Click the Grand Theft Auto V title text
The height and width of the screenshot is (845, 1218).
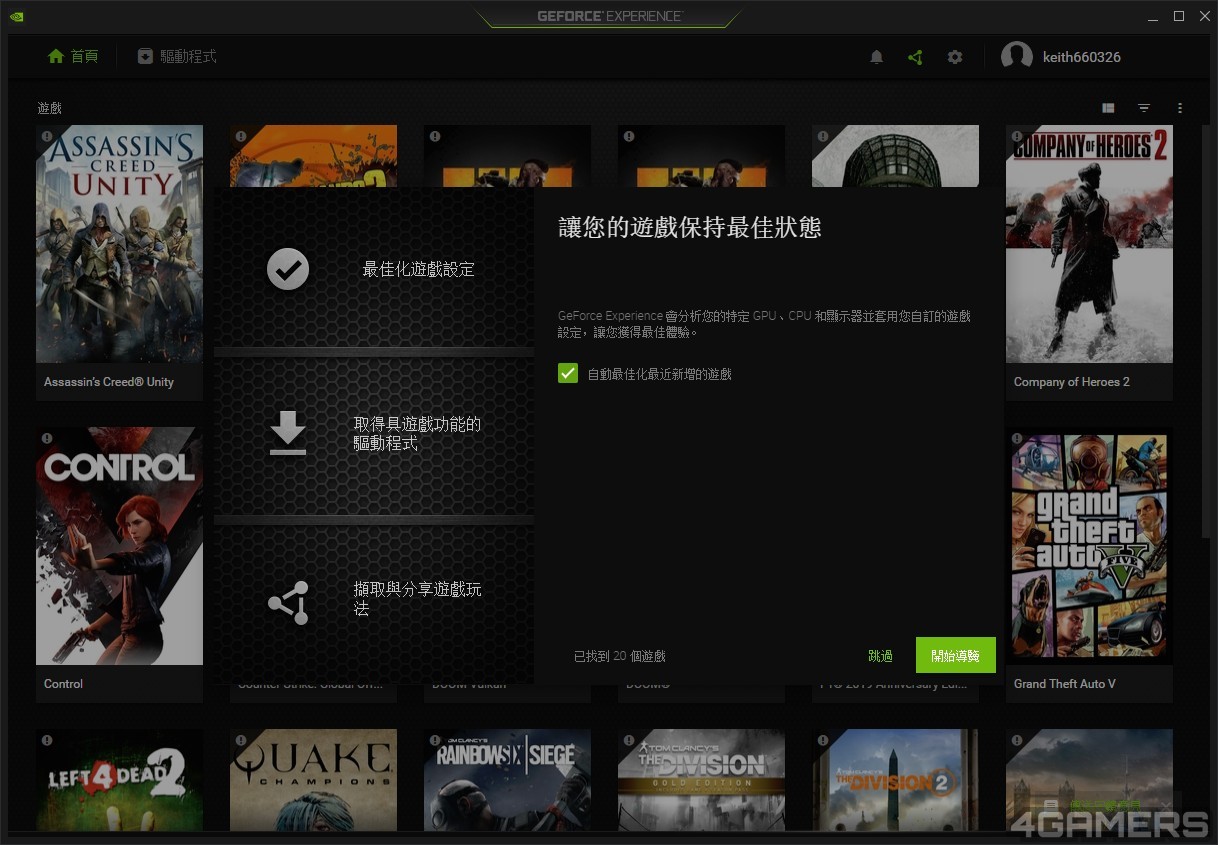point(1064,684)
